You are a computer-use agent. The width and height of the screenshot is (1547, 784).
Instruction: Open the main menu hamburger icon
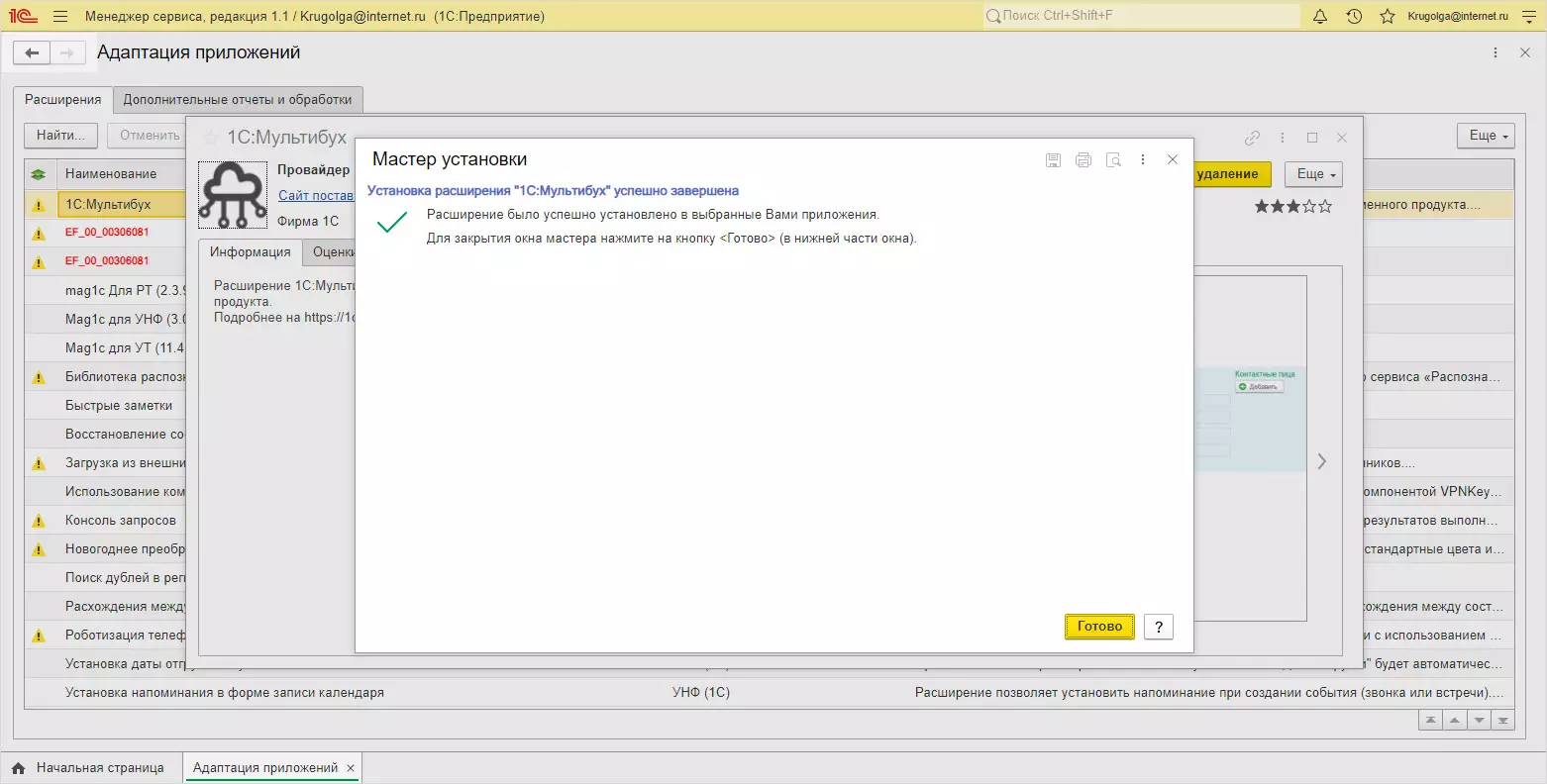60,16
